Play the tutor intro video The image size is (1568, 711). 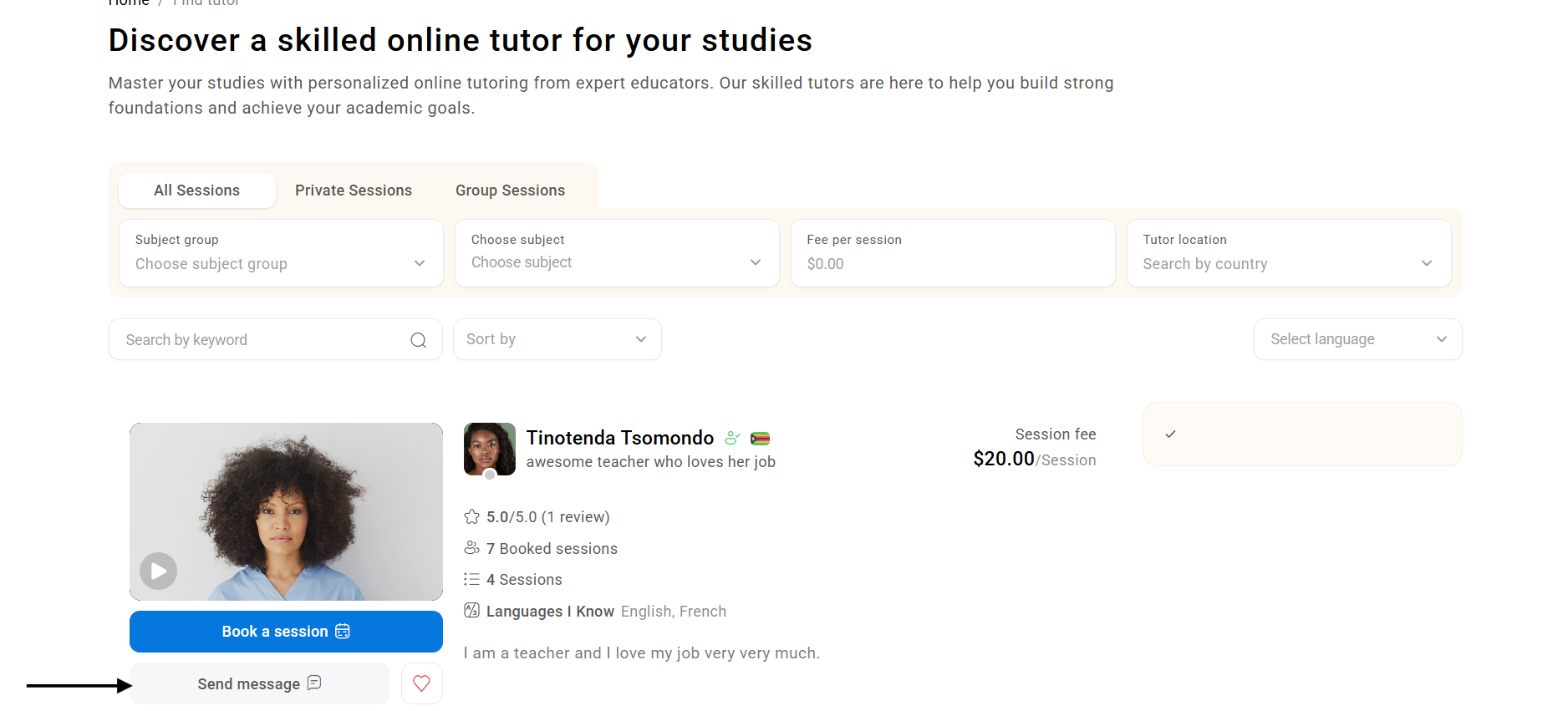tap(158, 571)
